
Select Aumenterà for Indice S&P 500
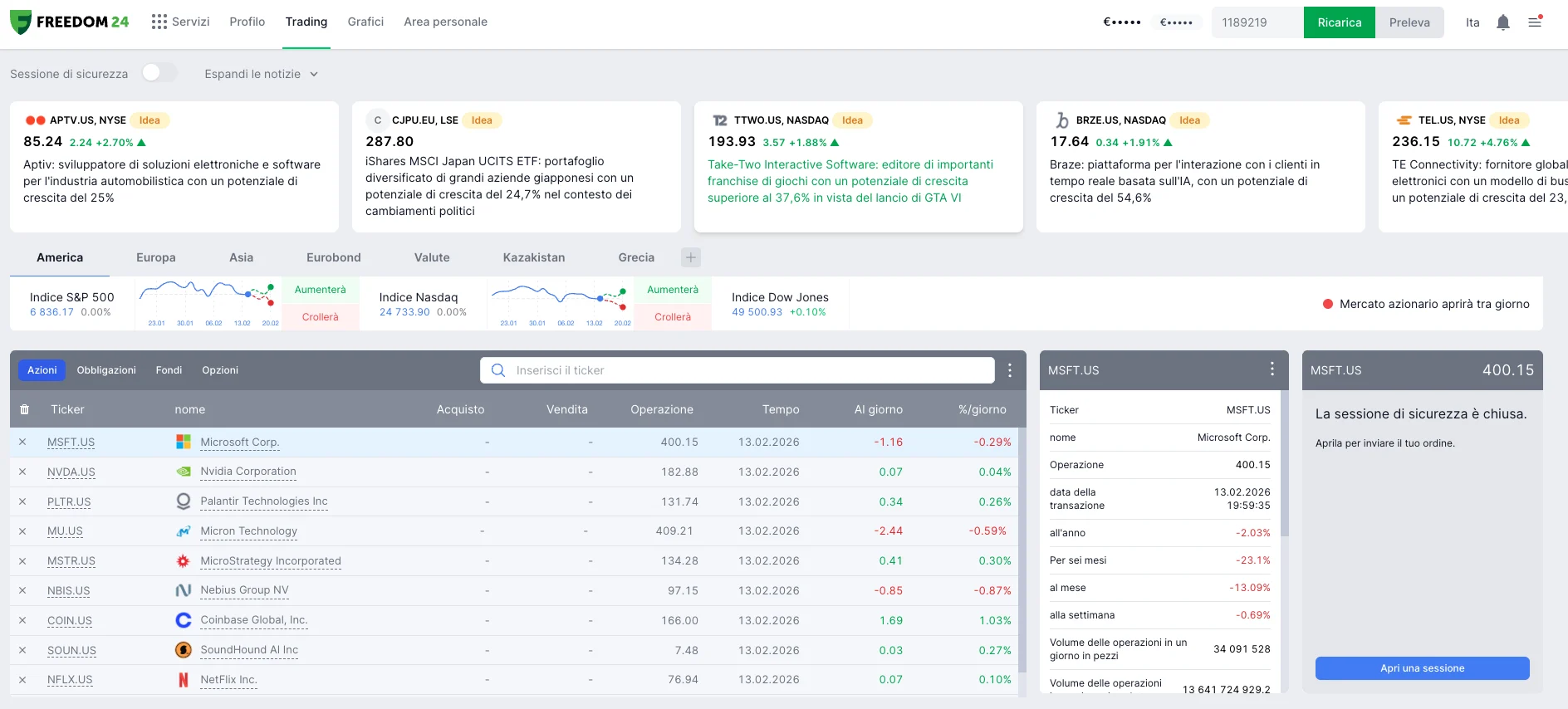click(320, 290)
